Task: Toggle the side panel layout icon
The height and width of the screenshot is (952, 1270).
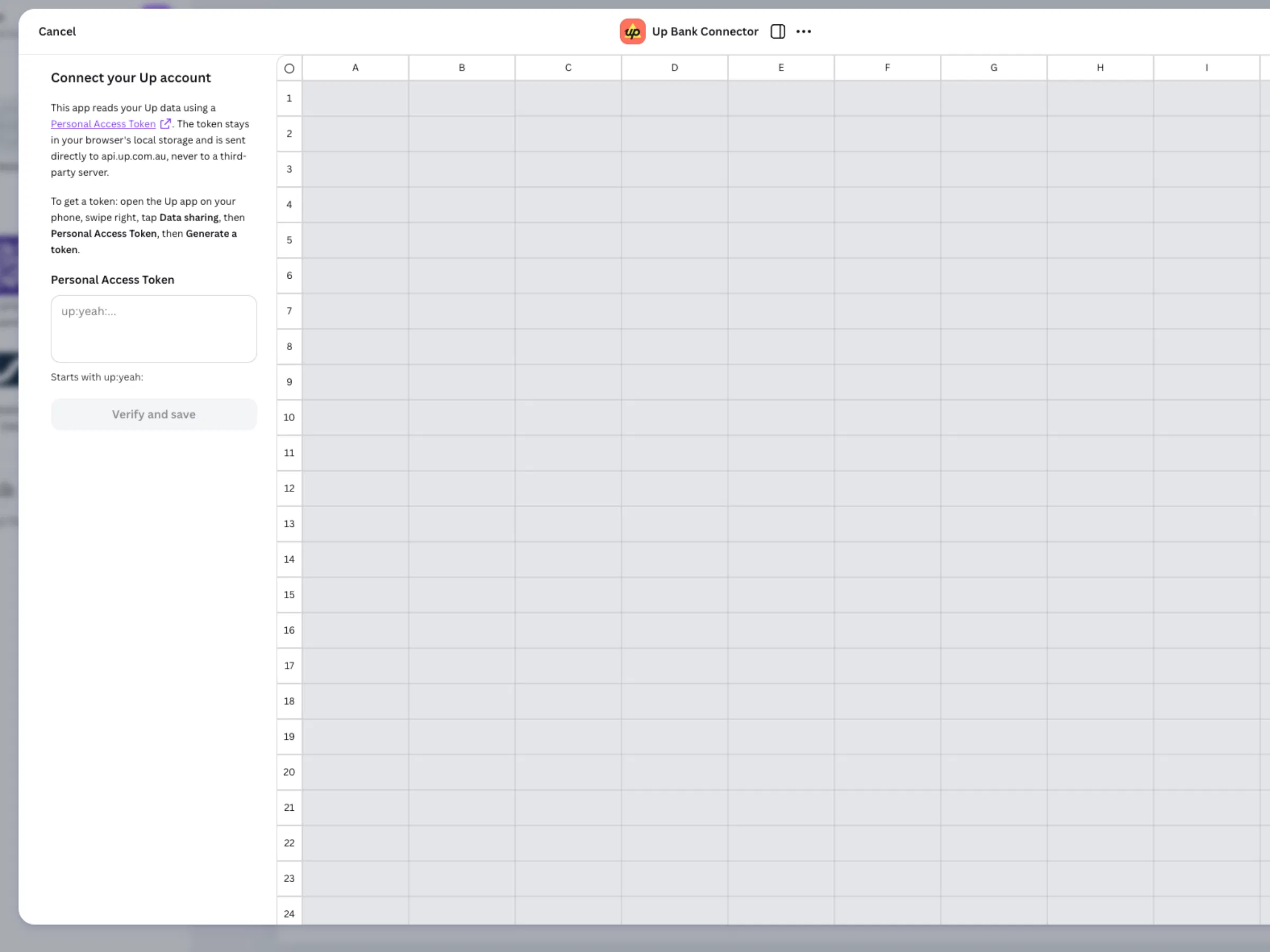Action: [x=777, y=32]
